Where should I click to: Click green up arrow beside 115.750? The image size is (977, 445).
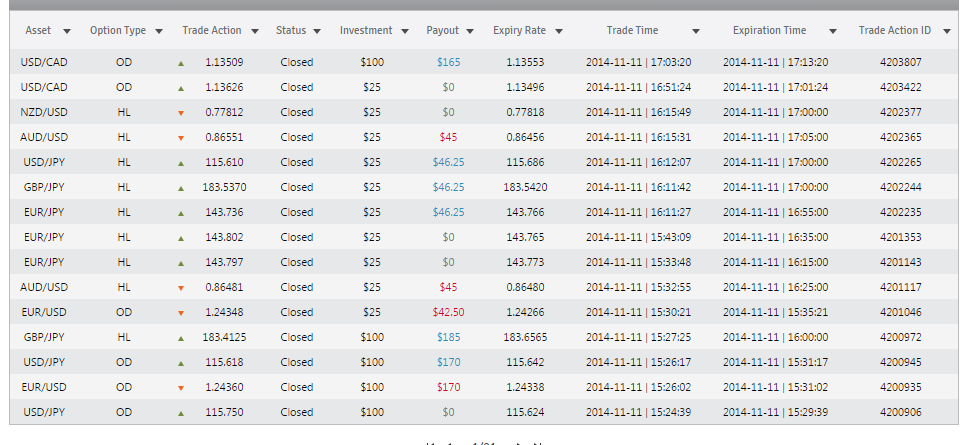181,413
